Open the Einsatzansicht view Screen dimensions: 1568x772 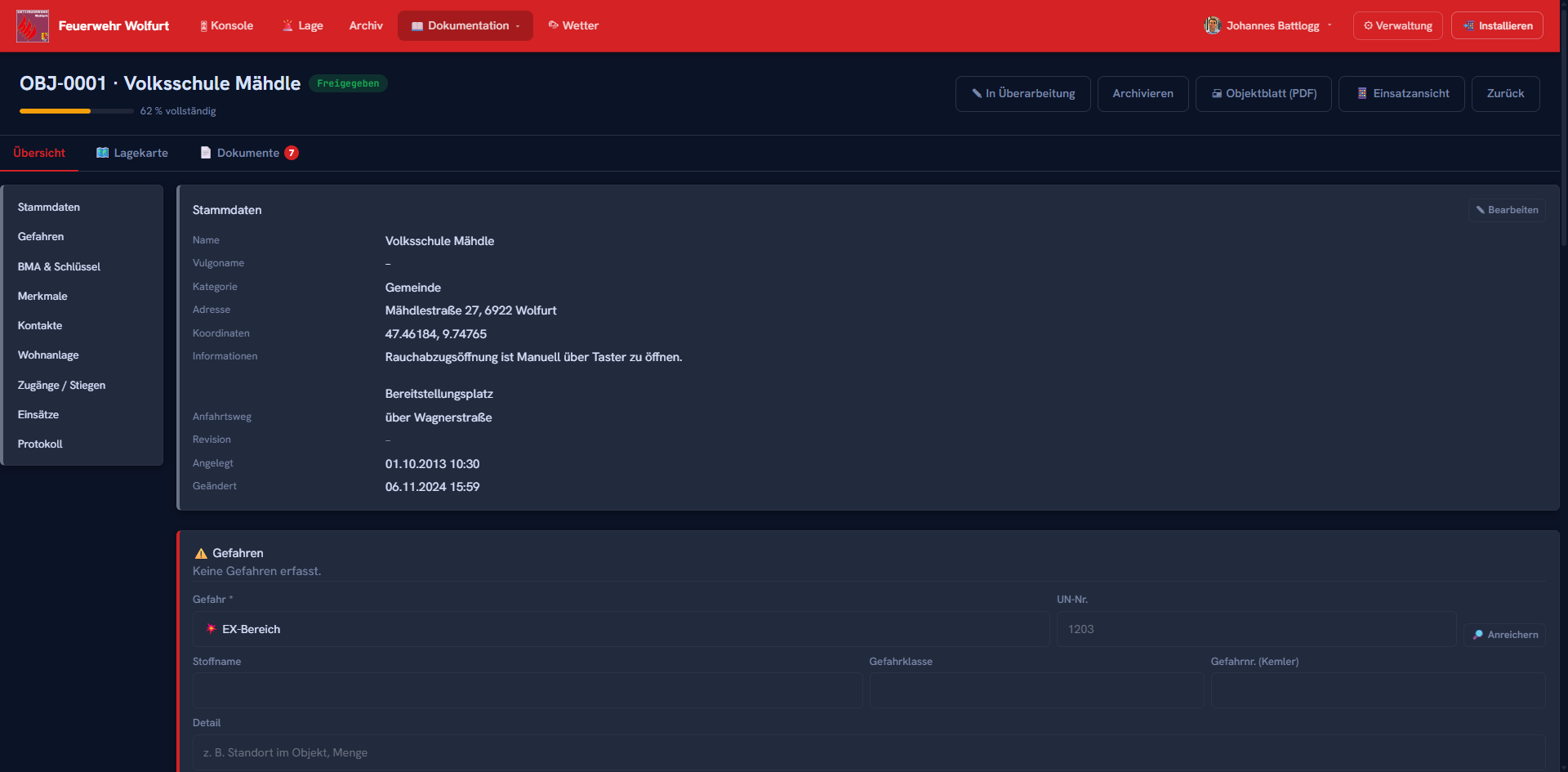(1401, 94)
